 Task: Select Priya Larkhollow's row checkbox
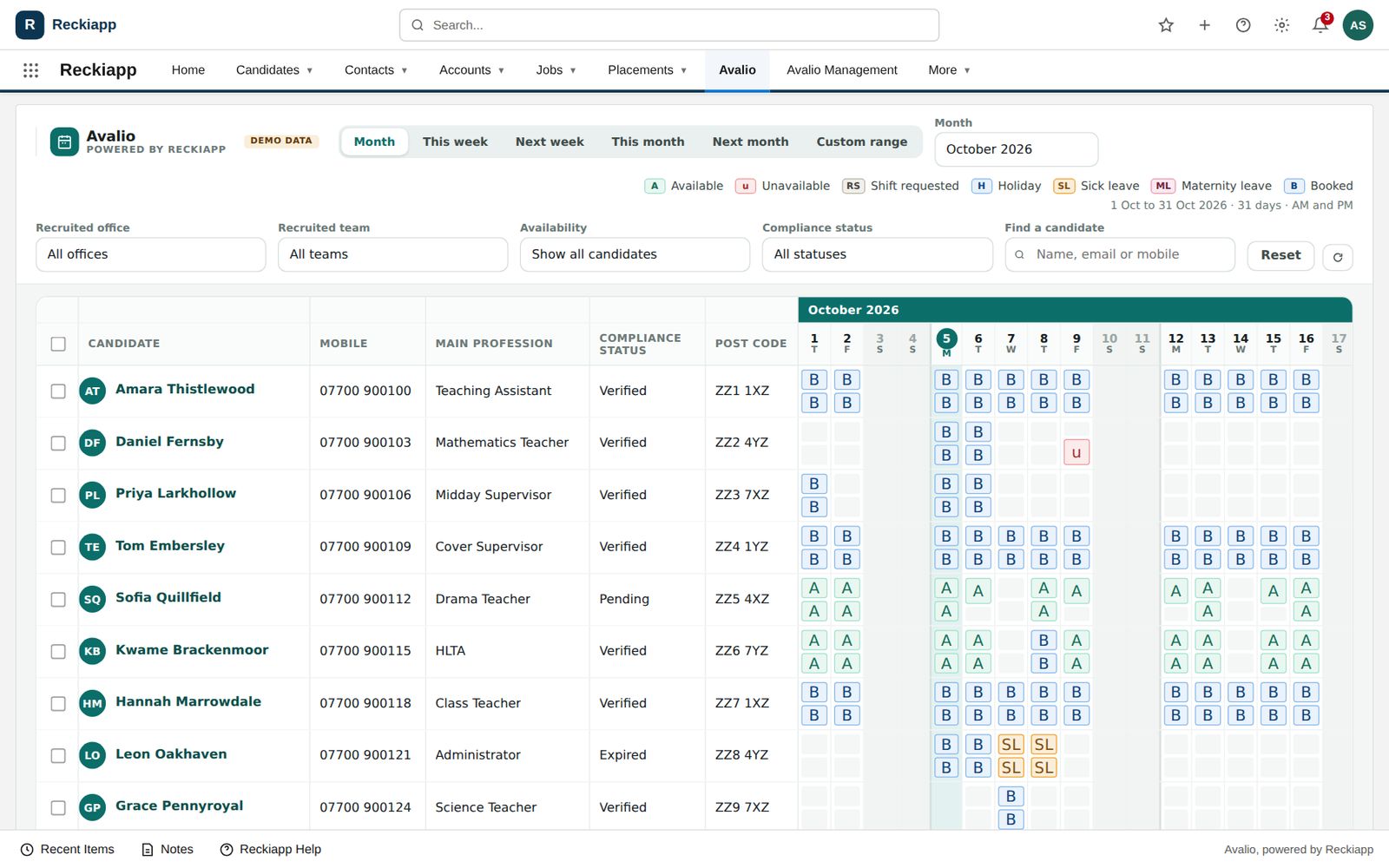58,496
